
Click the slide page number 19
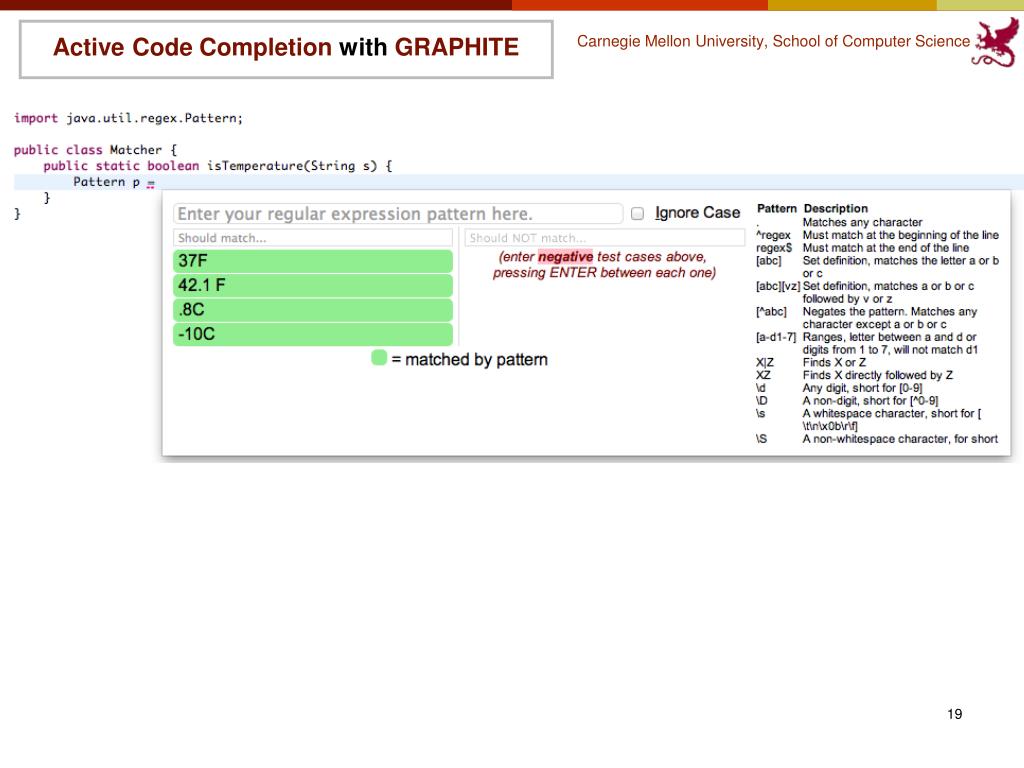954,714
